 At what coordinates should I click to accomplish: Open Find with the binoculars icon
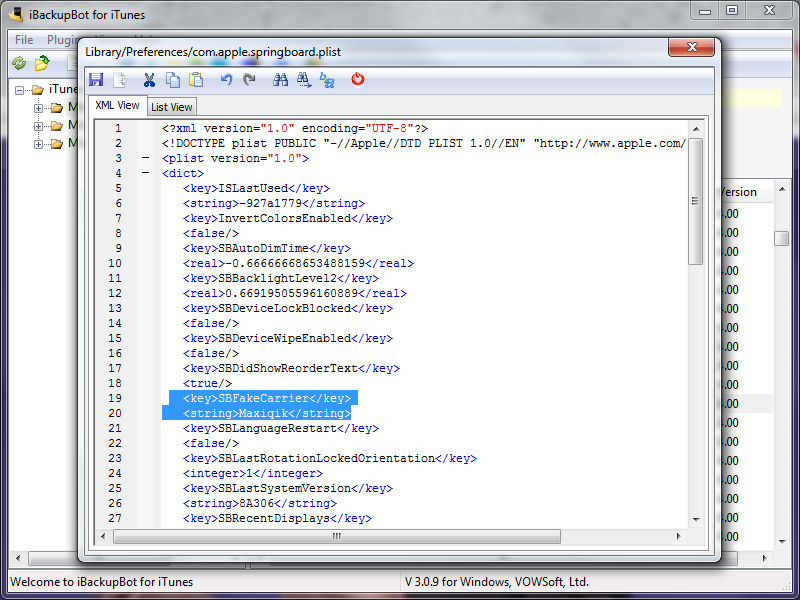tap(280, 80)
